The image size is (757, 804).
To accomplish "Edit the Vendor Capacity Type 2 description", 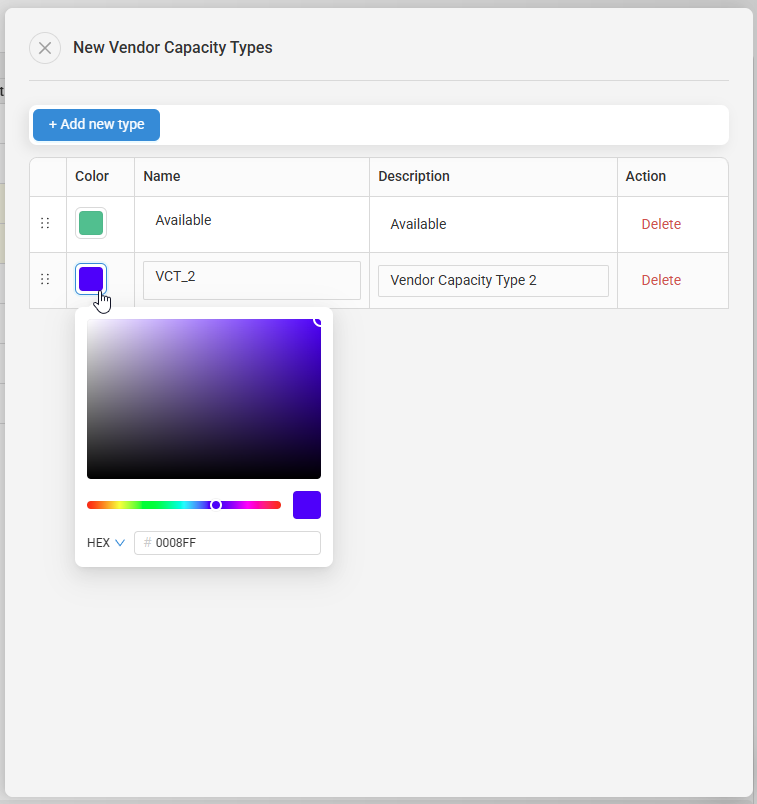I will (493, 281).
